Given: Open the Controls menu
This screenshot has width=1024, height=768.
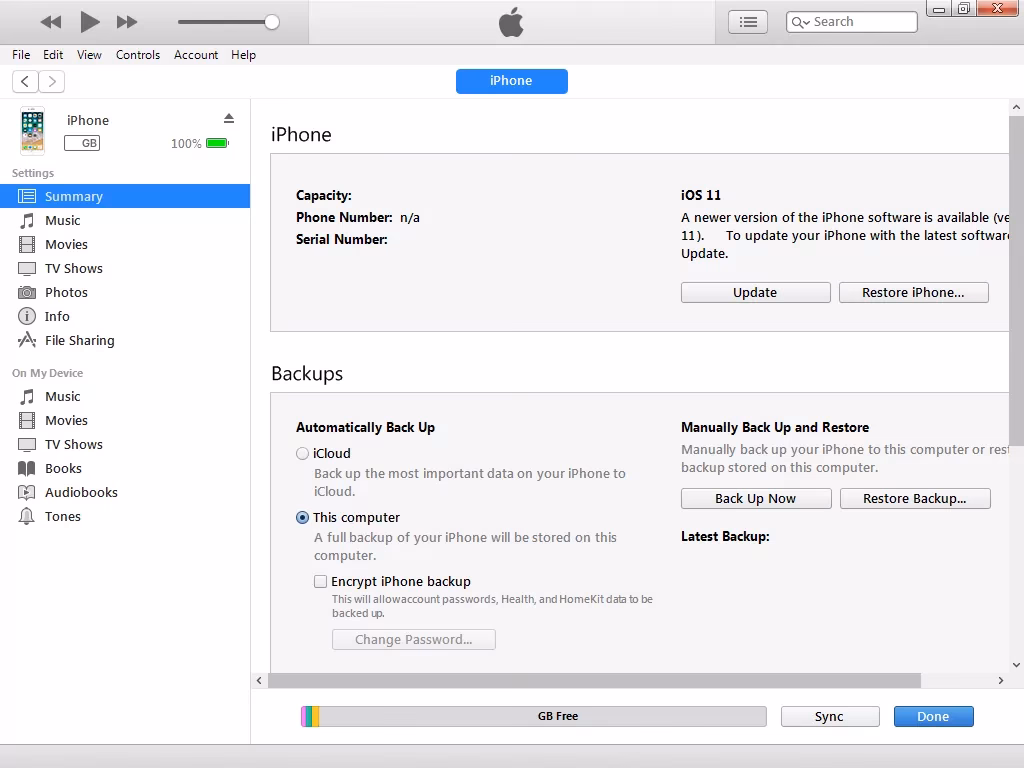Looking at the screenshot, I should click(138, 55).
